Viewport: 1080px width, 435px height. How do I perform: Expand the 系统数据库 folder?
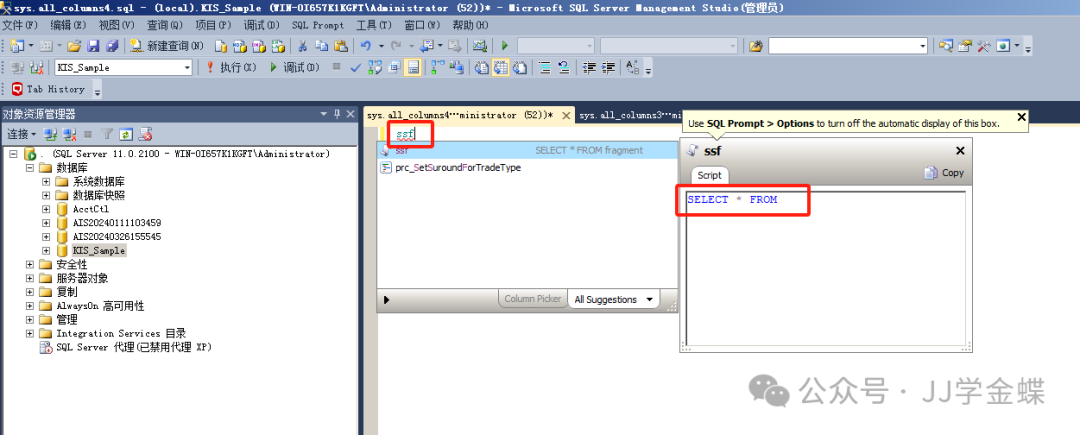[46, 182]
